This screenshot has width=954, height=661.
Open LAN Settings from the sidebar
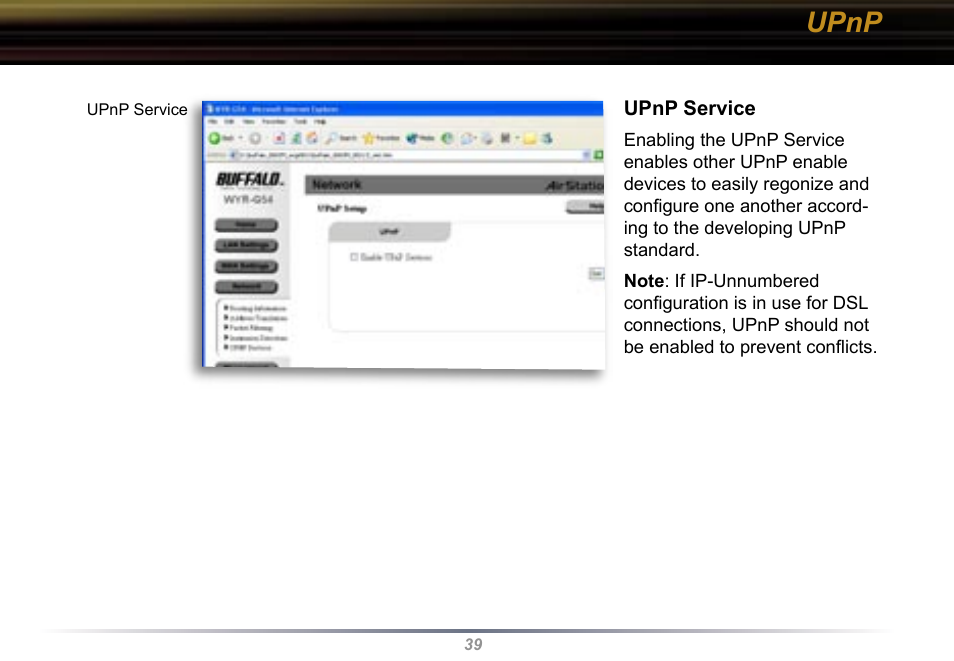(246, 246)
